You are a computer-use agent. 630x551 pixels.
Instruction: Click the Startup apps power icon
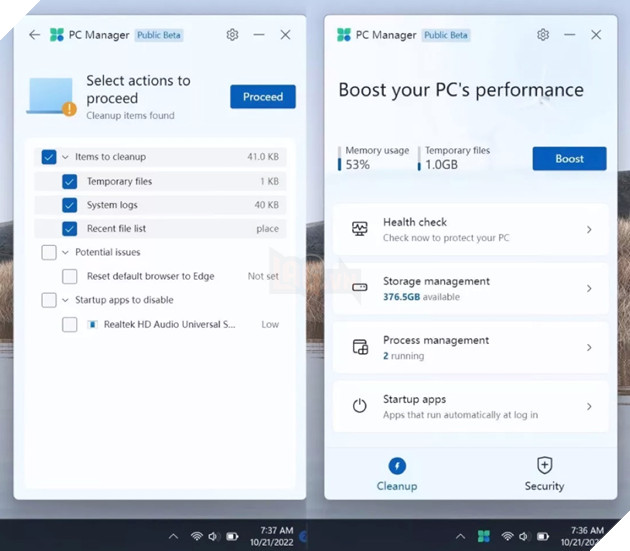pyautogui.click(x=360, y=406)
